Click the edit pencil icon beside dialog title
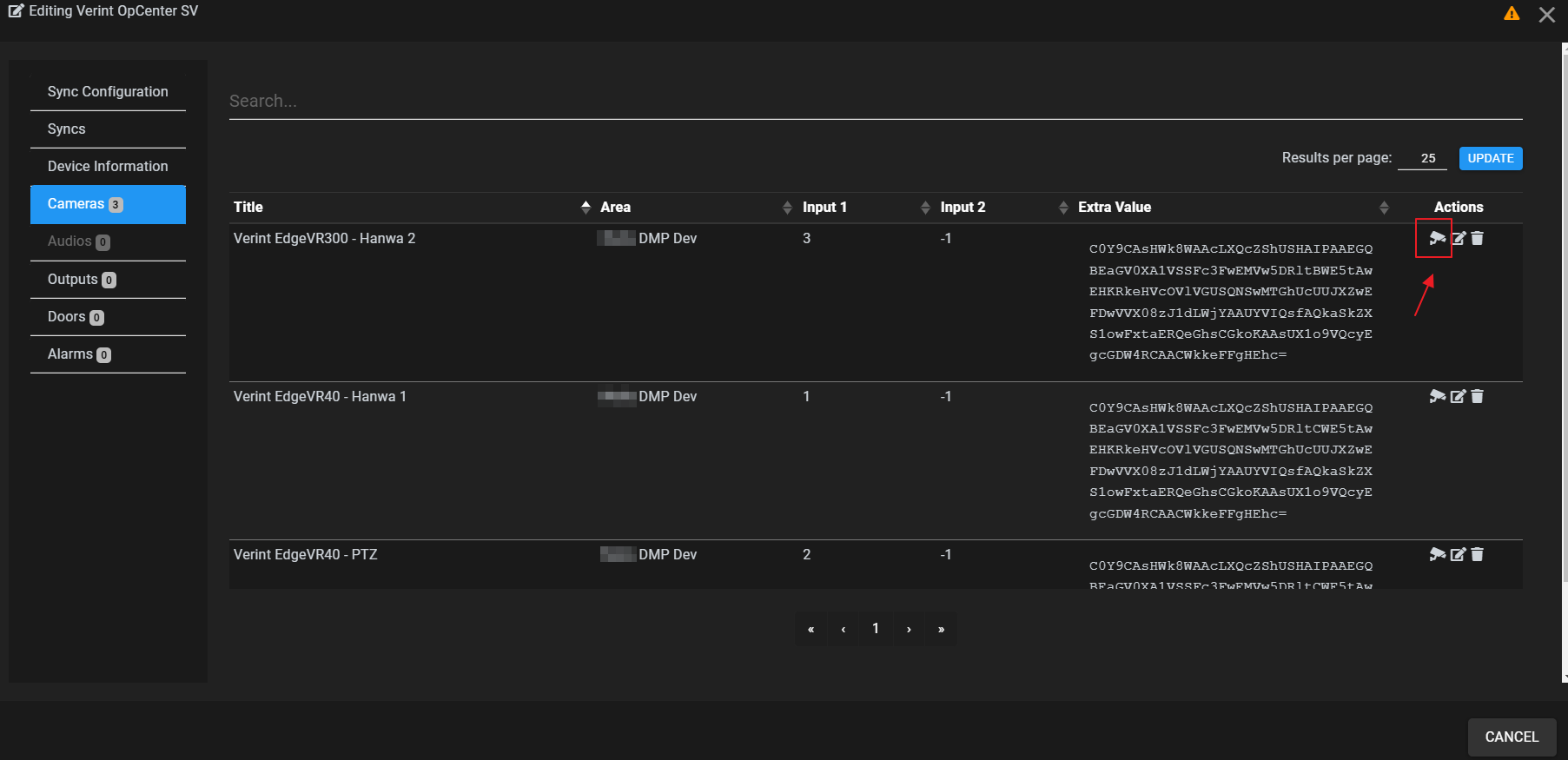Viewport: 1568px width, 760px height. (16, 11)
